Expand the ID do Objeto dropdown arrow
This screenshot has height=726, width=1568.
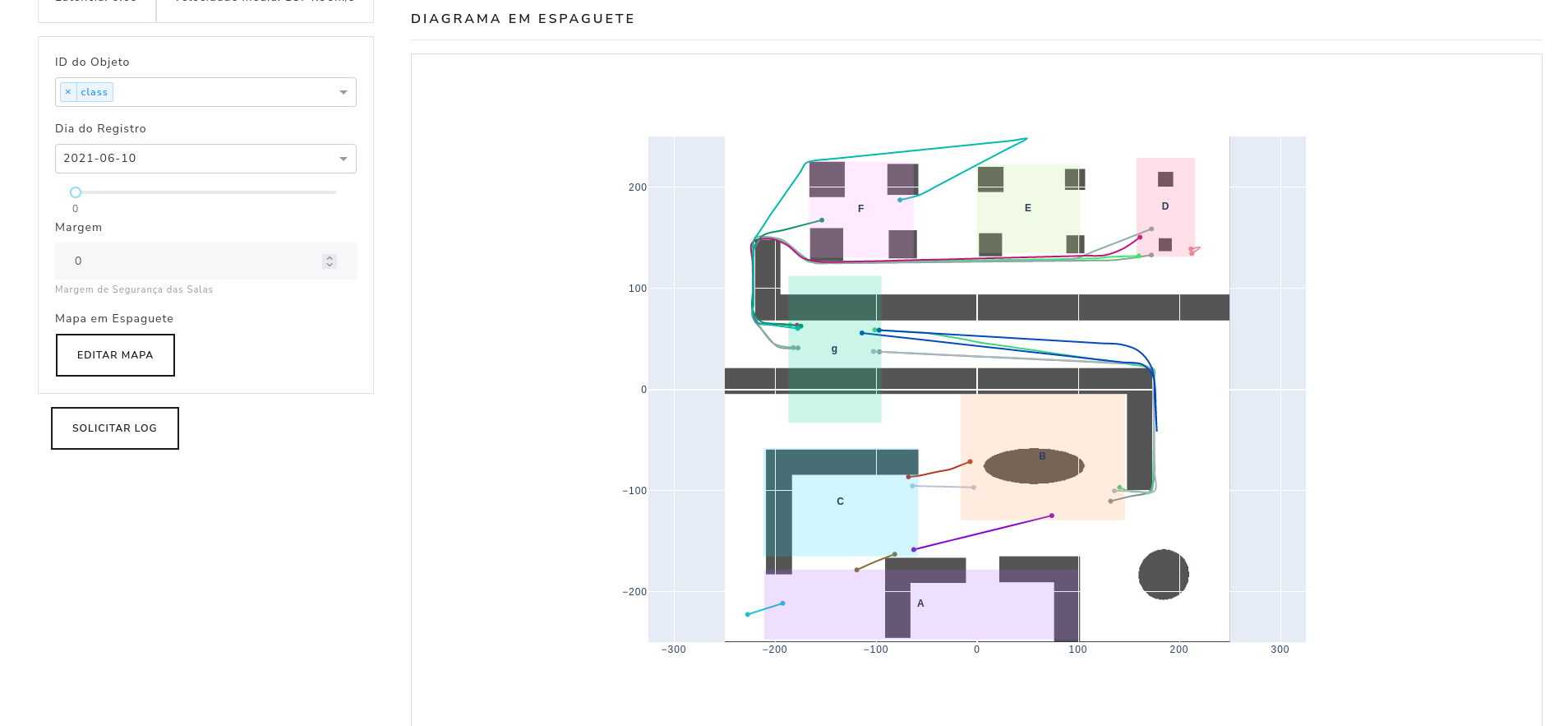click(344, 92)
